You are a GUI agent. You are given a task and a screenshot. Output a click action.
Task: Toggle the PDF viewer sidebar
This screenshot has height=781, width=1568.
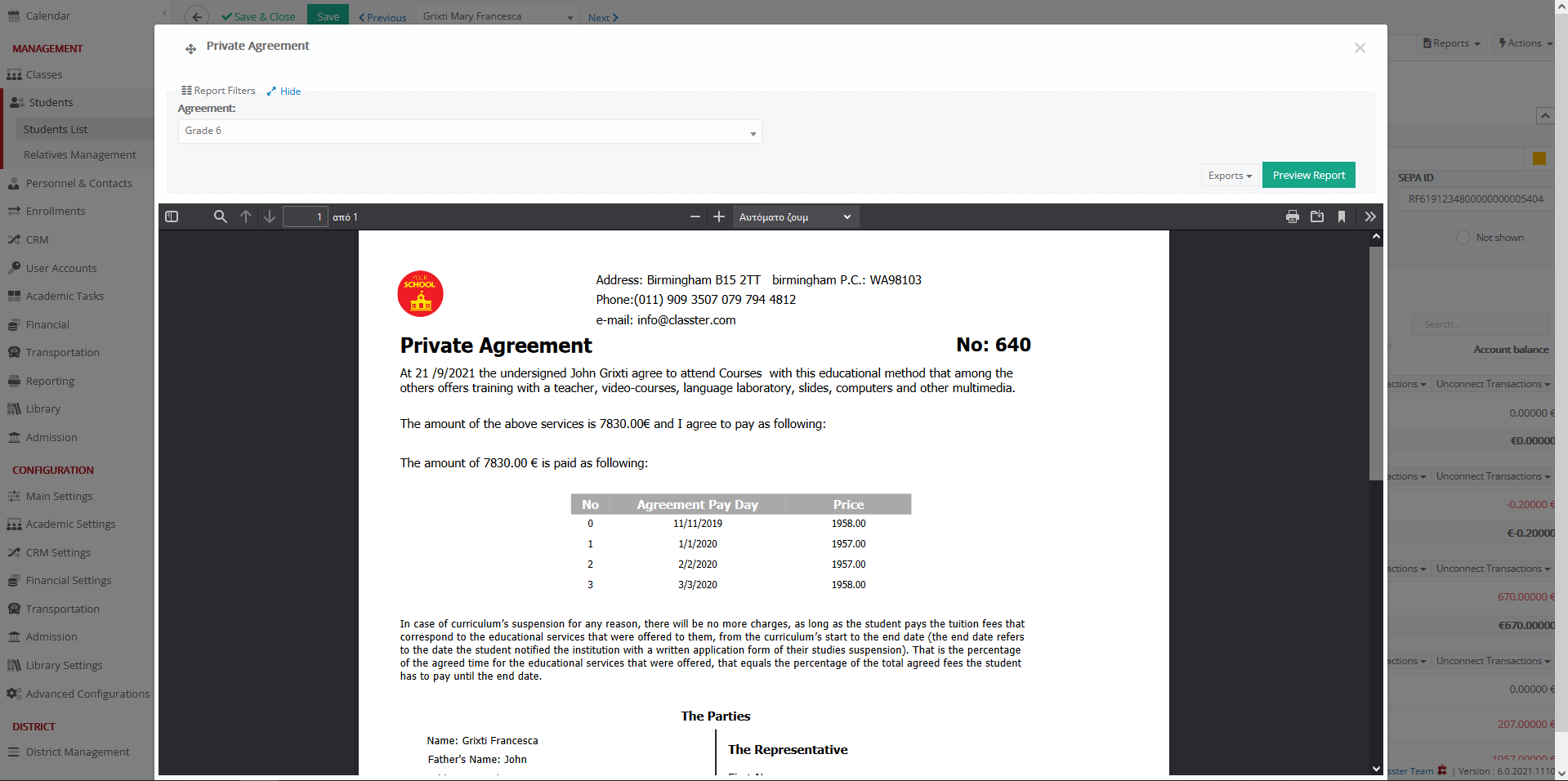172,216
